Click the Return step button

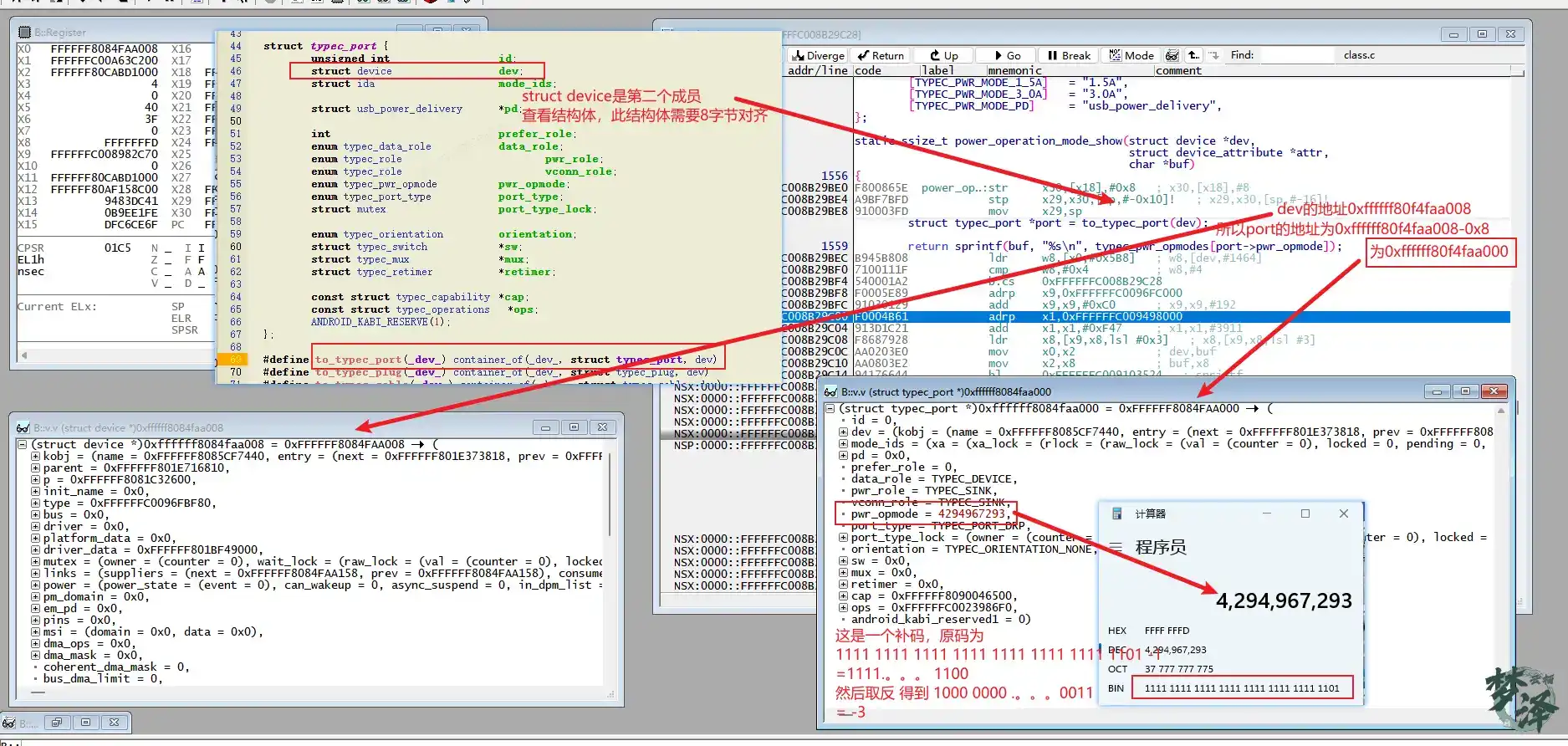(881, 55)
